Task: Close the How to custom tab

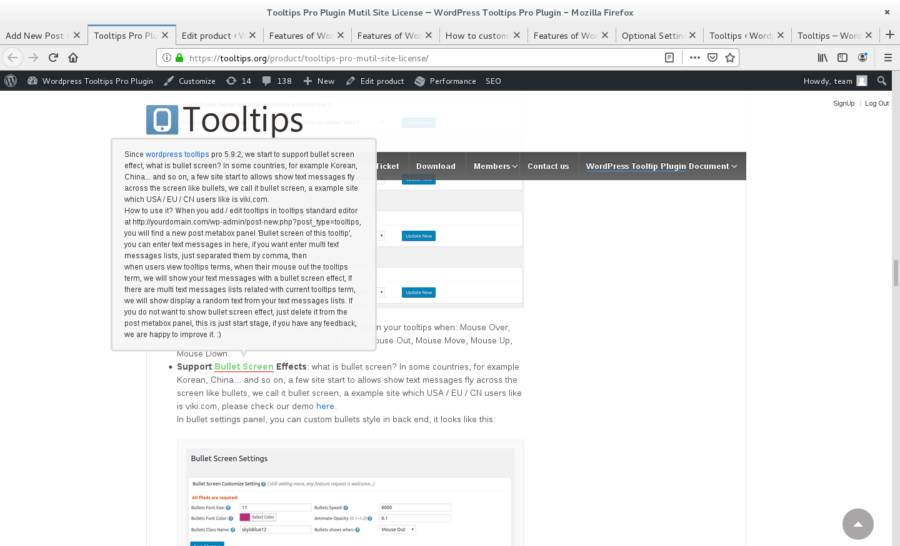Action: click(517, 35)
